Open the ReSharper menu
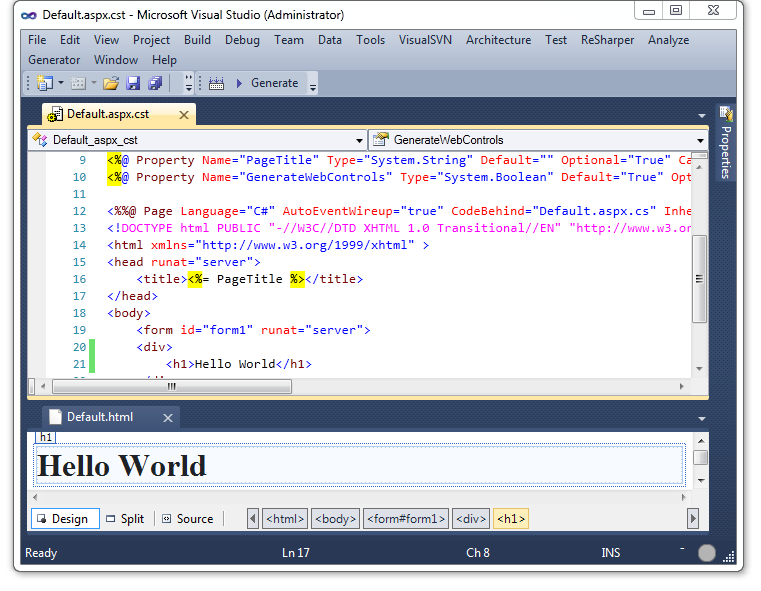Screen dimensions: 761x591 [607, 40]
